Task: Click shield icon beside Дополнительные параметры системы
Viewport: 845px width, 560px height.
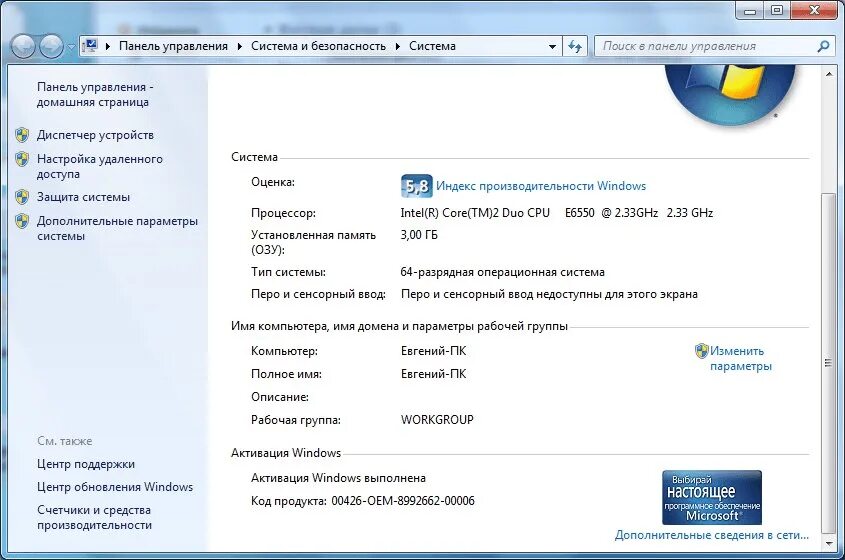Action: [22, 221]
